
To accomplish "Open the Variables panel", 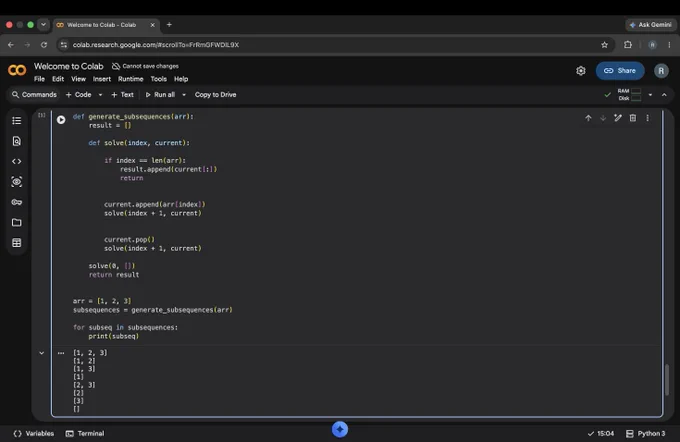I will pos(34,433).
